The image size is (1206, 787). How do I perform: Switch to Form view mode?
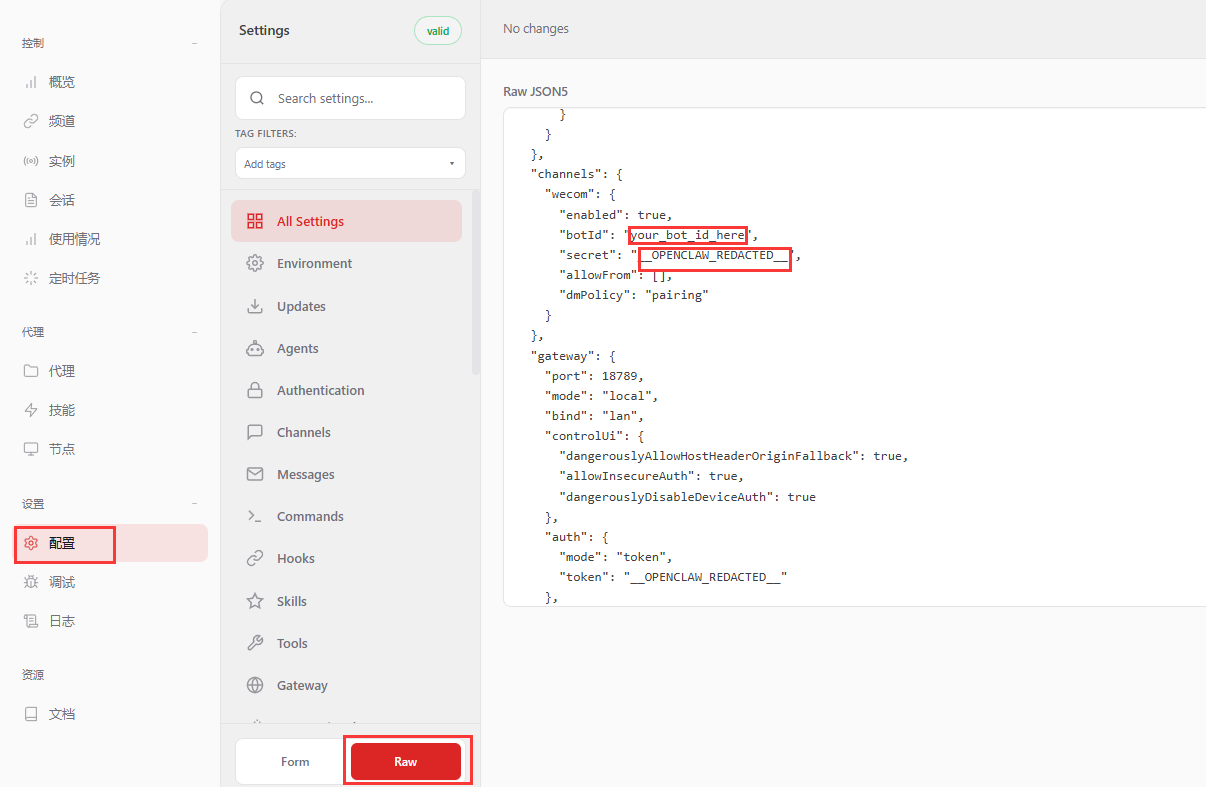294,762
